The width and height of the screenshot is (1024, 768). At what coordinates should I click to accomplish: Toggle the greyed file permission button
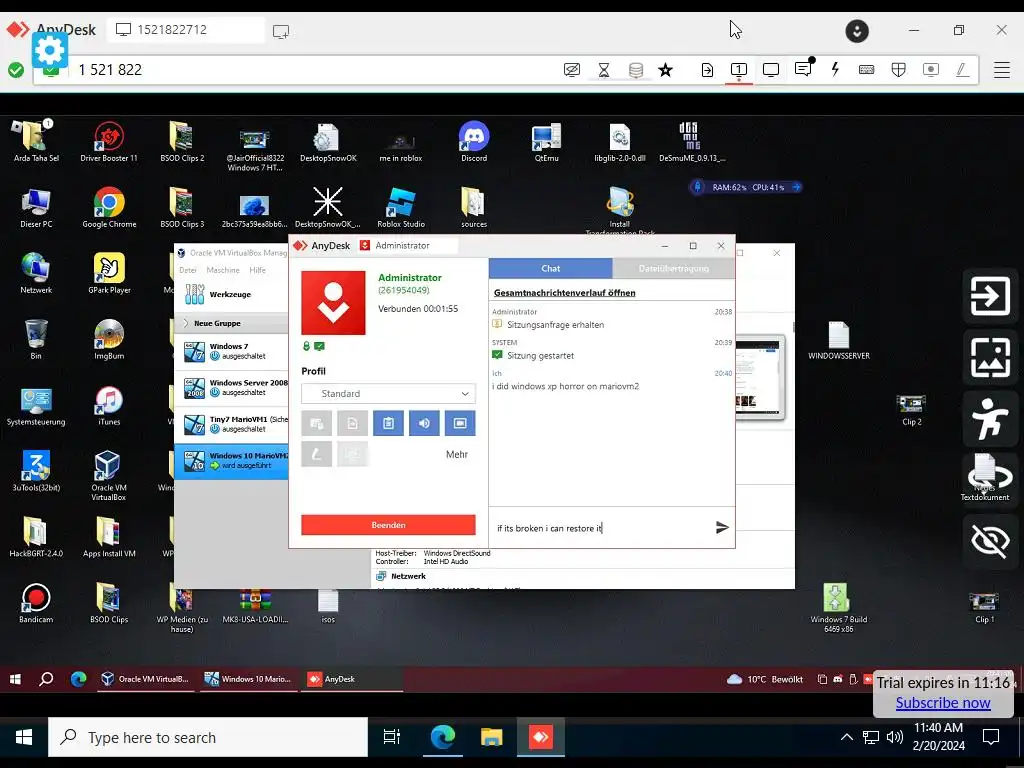coord(353,423)
